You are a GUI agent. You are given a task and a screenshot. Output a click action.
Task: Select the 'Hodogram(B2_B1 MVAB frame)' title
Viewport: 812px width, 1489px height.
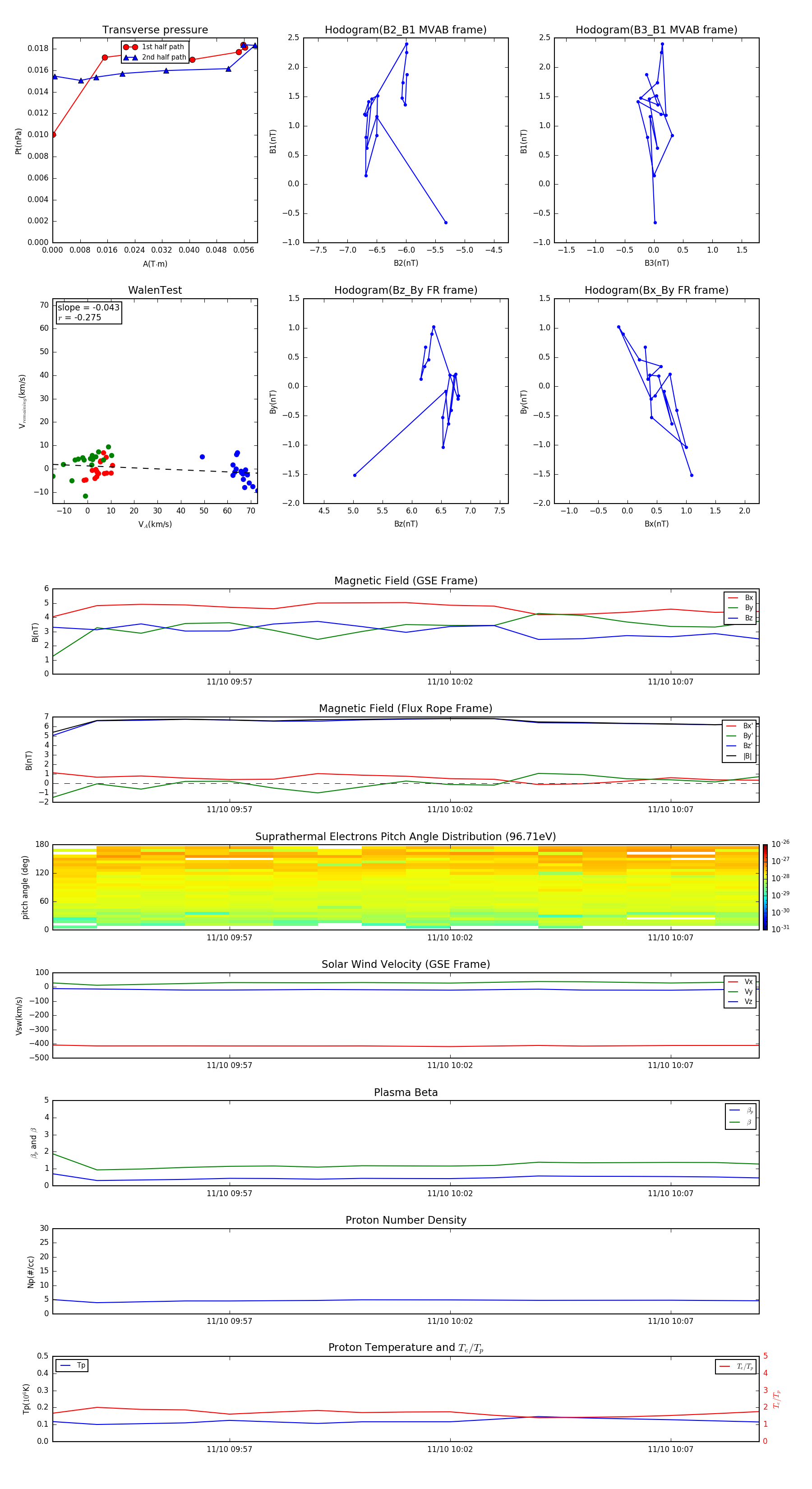click(406, 30)
